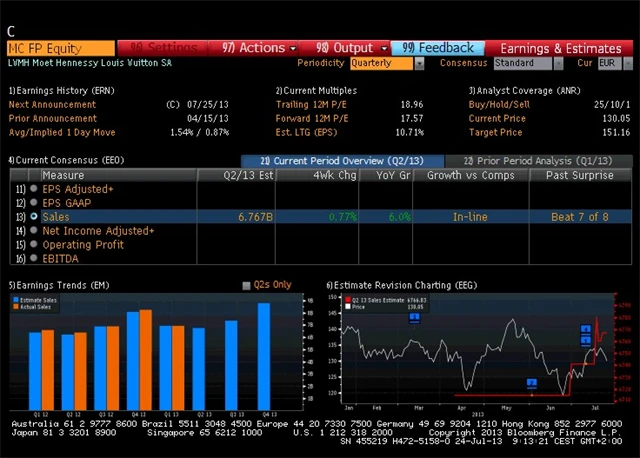Screen dimensions: 640x458
Task: Select the EPS Adjusted+ radio button
Action: [x=34, y=188]
